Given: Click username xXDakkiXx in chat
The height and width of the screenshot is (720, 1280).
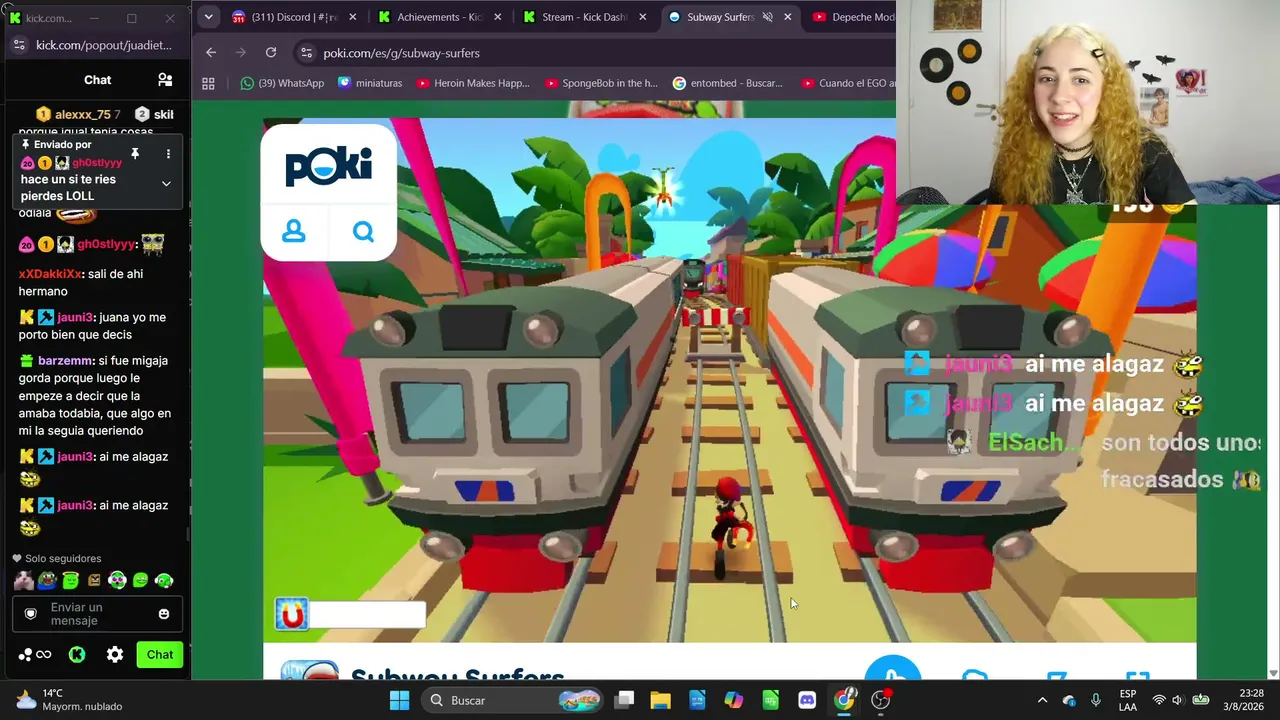Looking at the screenshot, I should [50, 274].
